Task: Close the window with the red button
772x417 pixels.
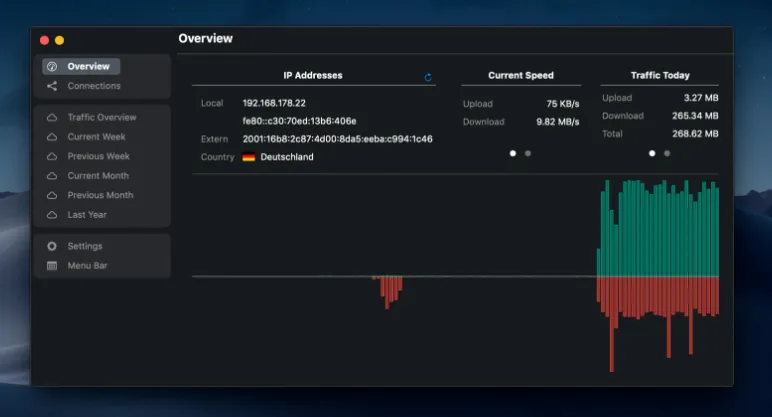Action: pyautogui.click(x=44, y=40)
